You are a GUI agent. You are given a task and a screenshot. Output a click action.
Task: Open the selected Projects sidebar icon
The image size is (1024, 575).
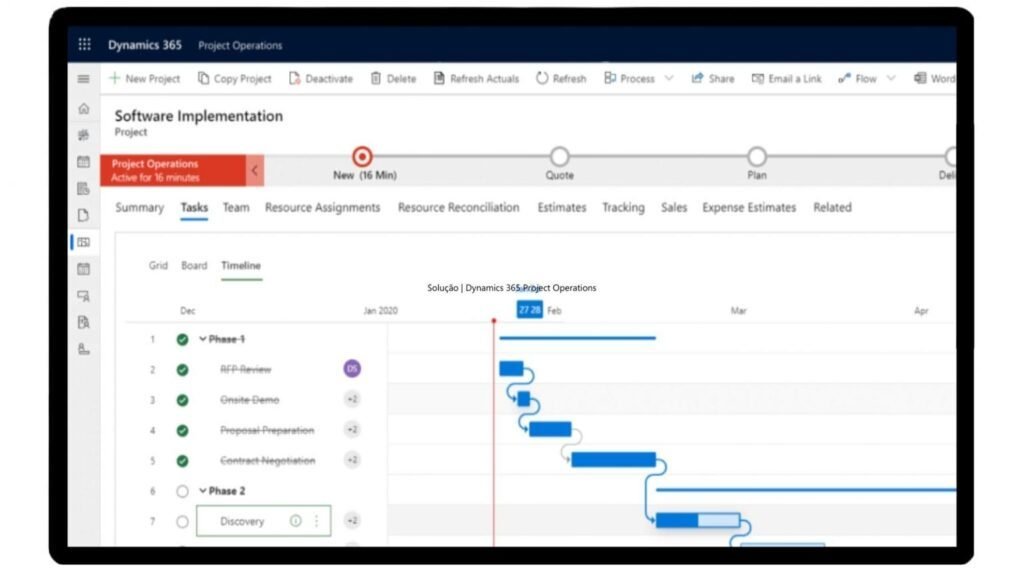(x=84, y=242)
